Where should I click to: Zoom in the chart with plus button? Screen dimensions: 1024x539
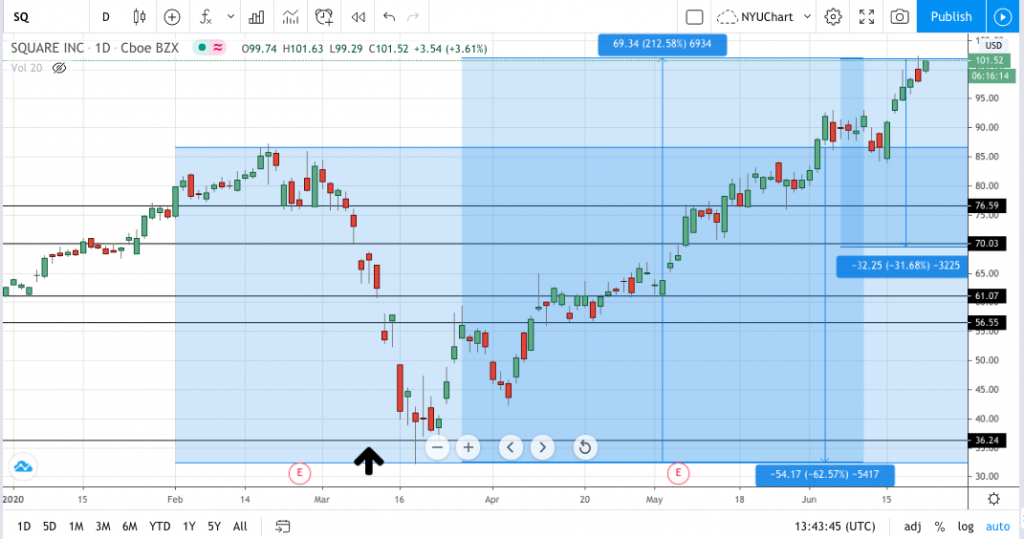click(467, 447)
